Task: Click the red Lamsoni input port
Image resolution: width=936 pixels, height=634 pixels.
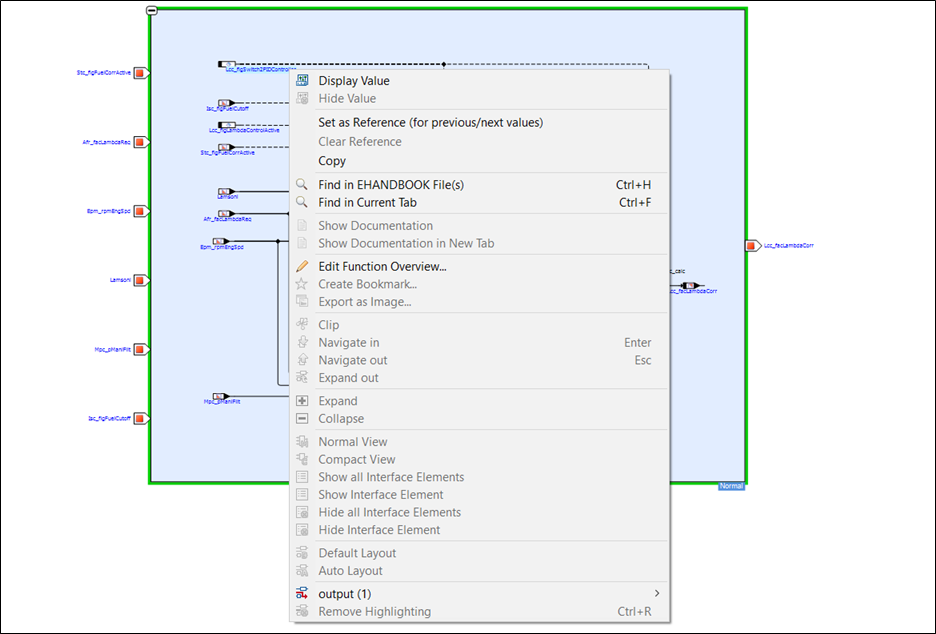Action: 139,280
